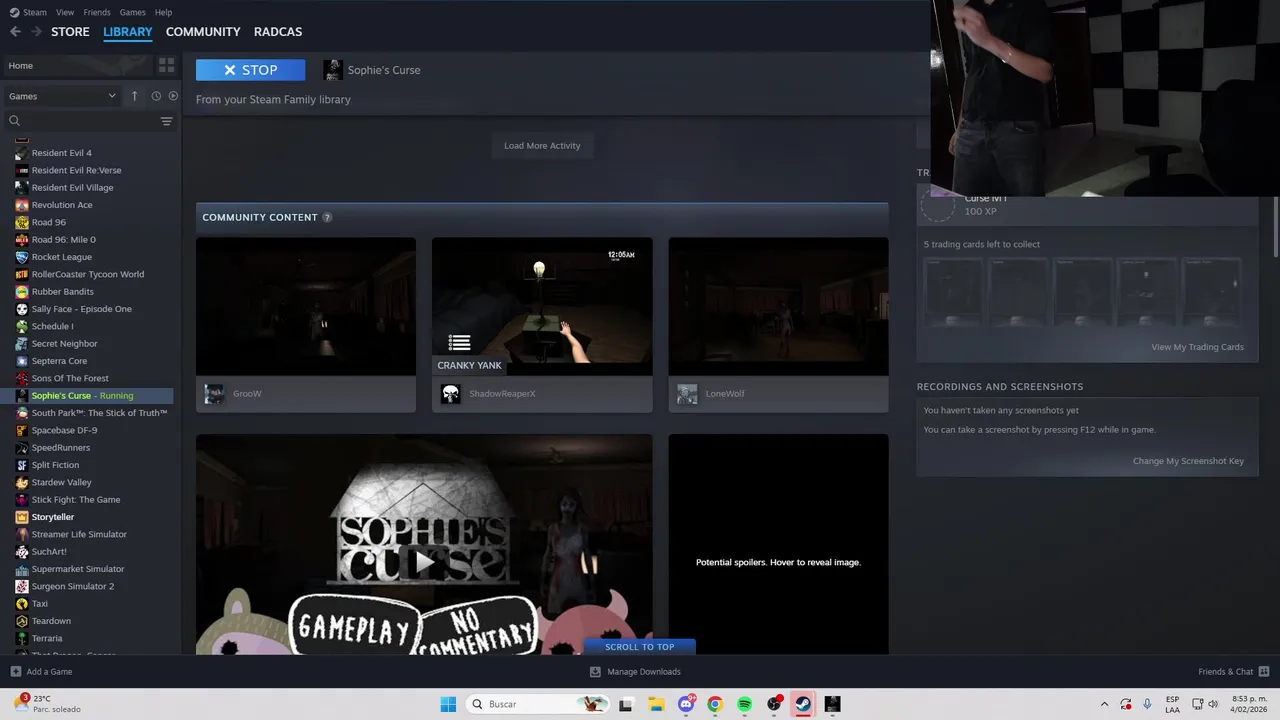Open LoneWolf's screenshot thumbnail
The image size is (1280, 720).
778,306
